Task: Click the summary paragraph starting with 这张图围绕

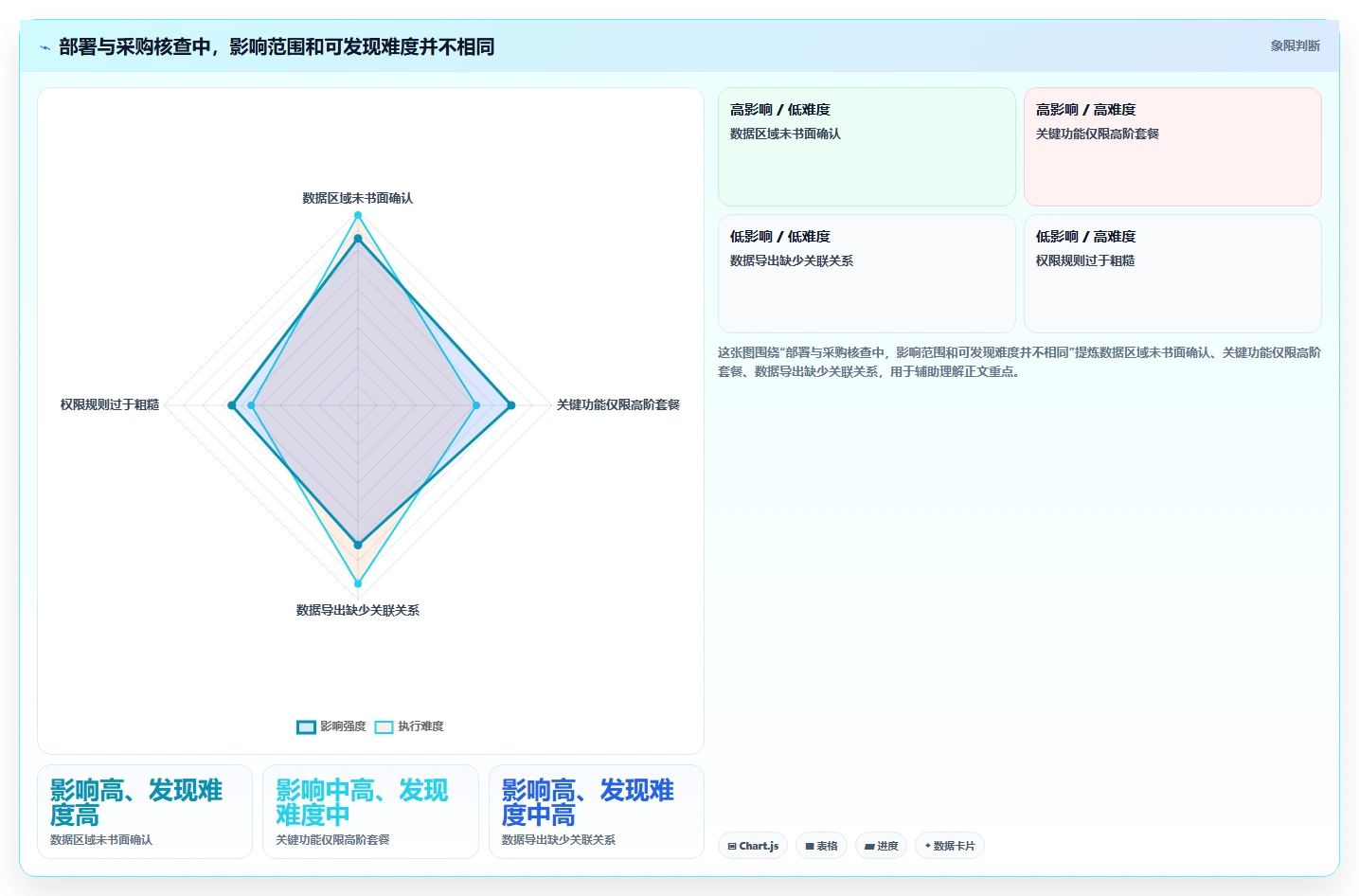Action: click(1019, 362)
